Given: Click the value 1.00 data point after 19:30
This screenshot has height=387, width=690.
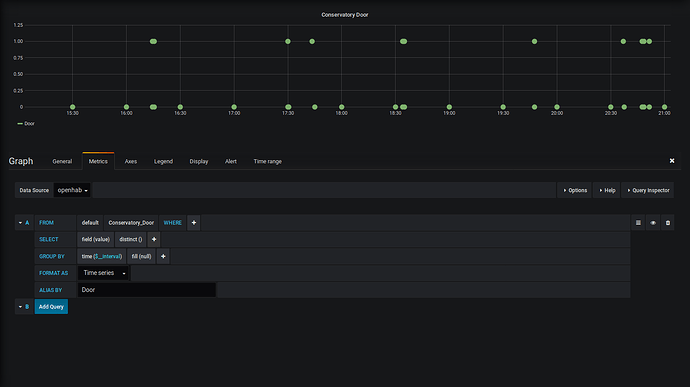Looking at the screenshot, I should point(534,41).
